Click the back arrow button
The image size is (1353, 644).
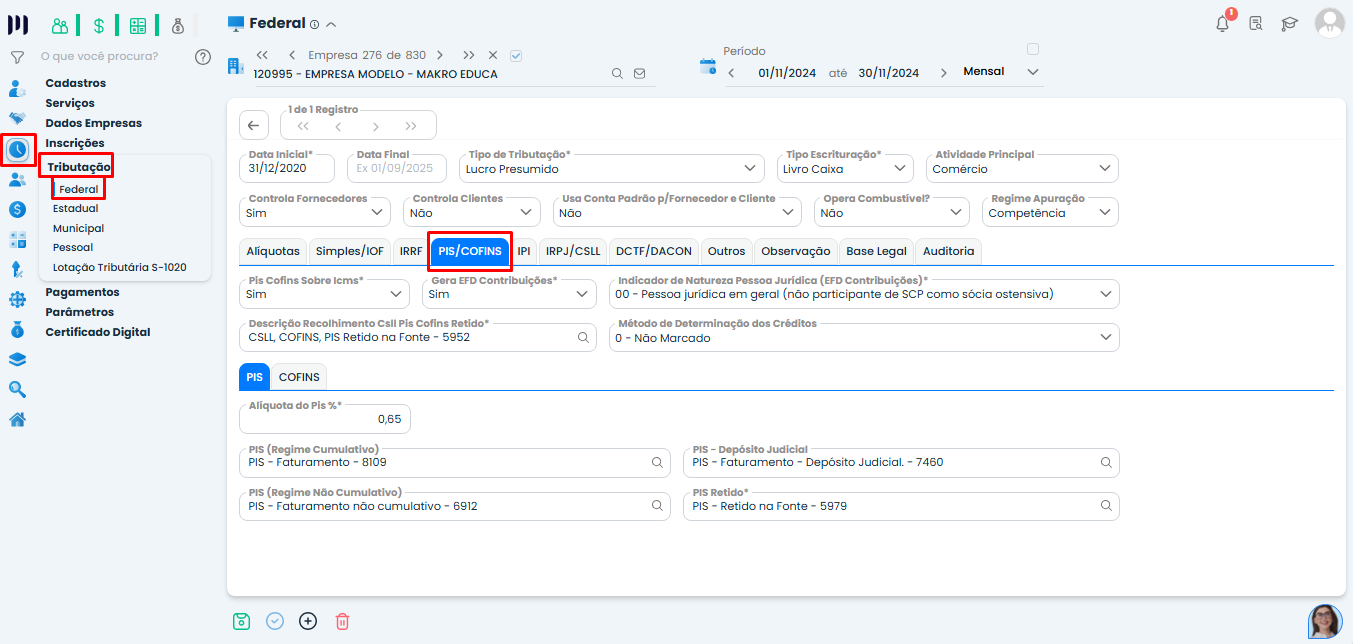point(253,125)
